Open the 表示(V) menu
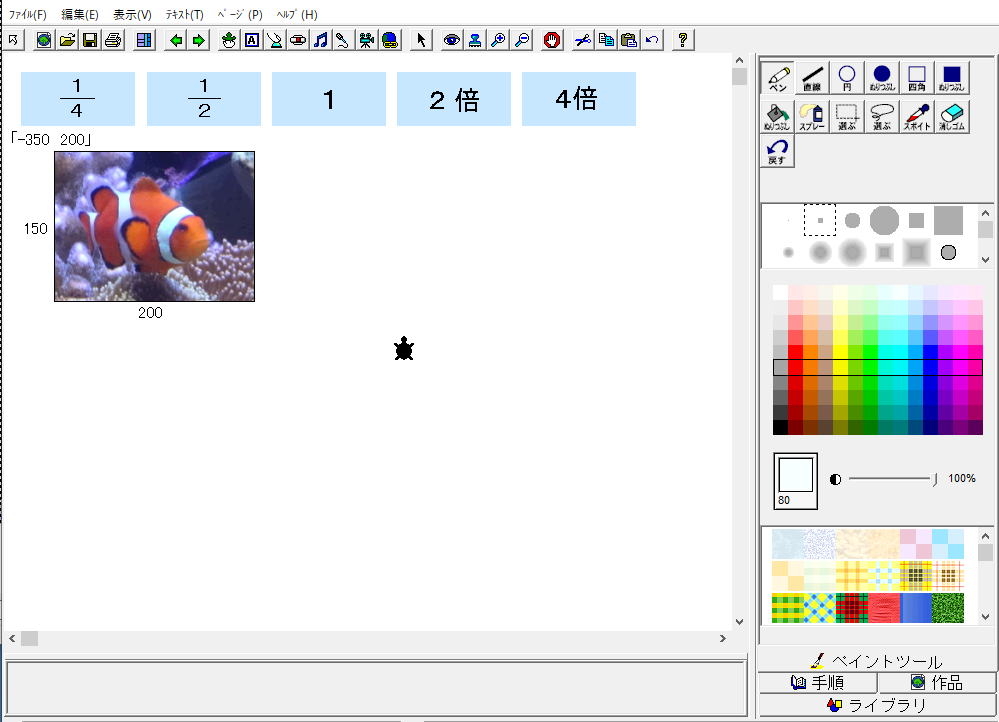Screen dimensions: 999x722 click(132, 15)
